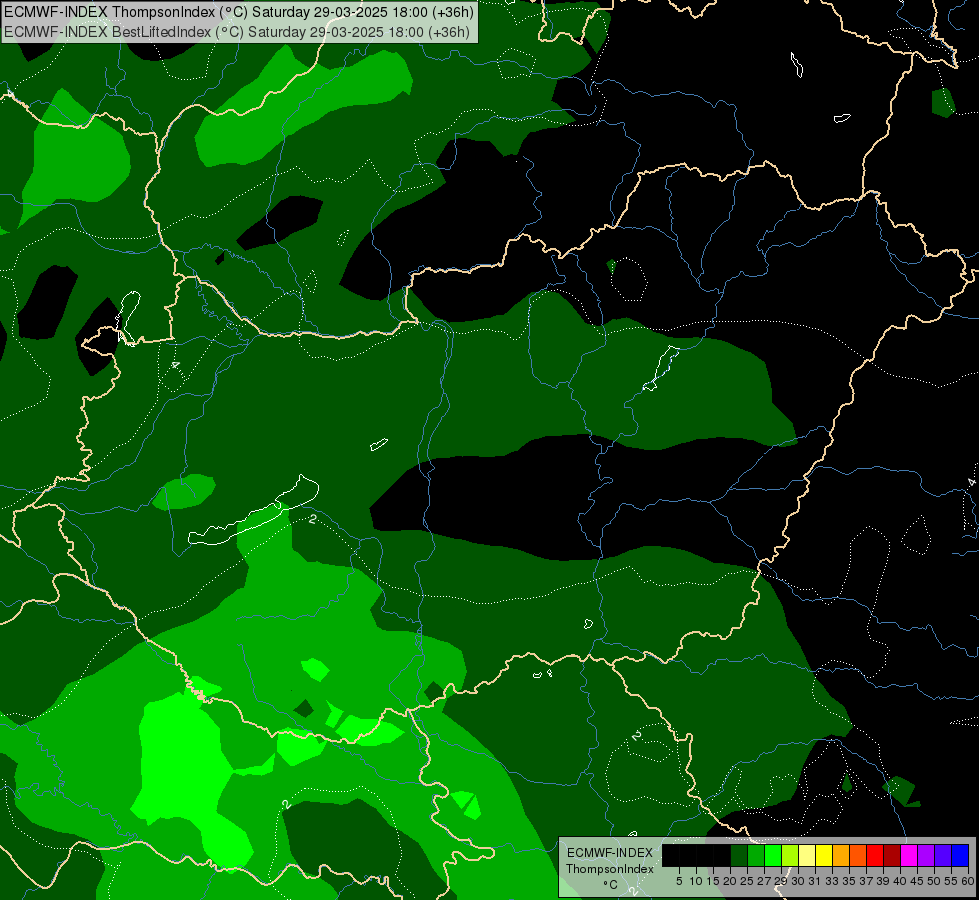
Task: Select the blue 55–60 legend swatch
Action: [x=960, y=855]
